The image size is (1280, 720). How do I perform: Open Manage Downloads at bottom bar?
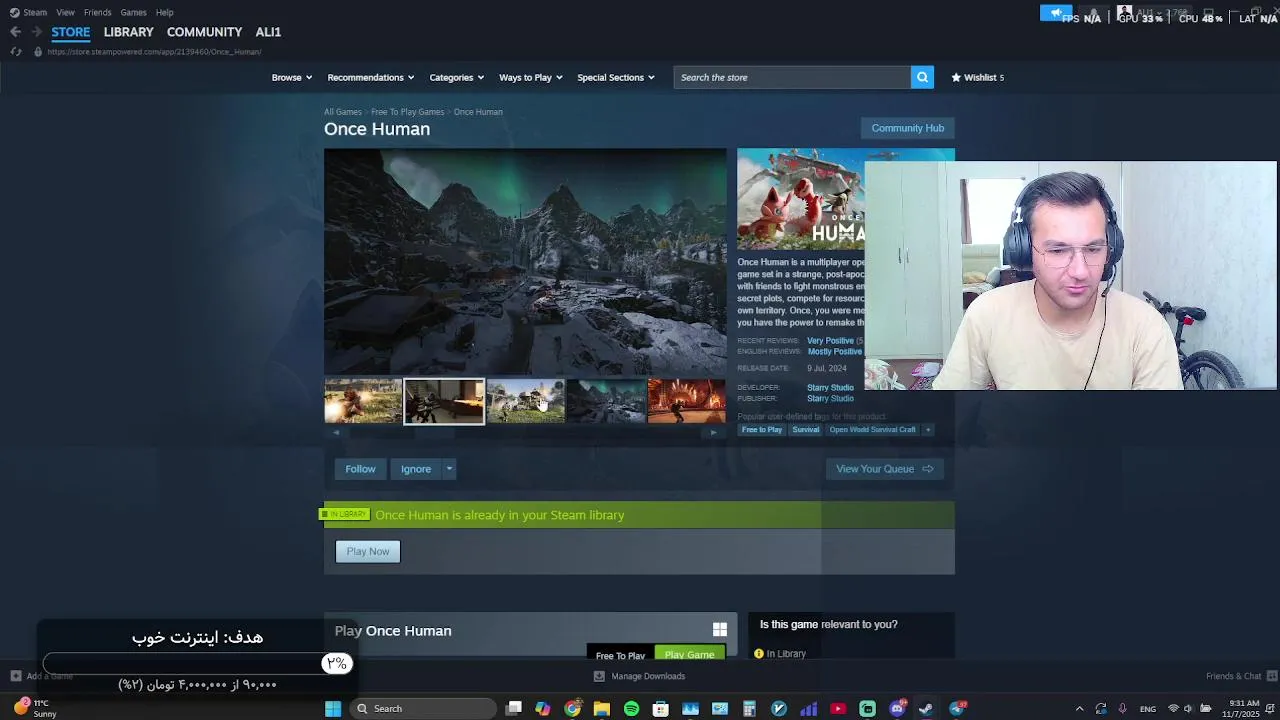point(639,676)
